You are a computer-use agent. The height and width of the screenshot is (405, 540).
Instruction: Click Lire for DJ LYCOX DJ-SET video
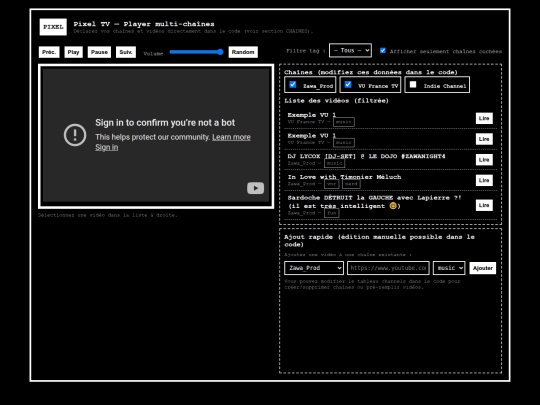(x=484, y=159)
